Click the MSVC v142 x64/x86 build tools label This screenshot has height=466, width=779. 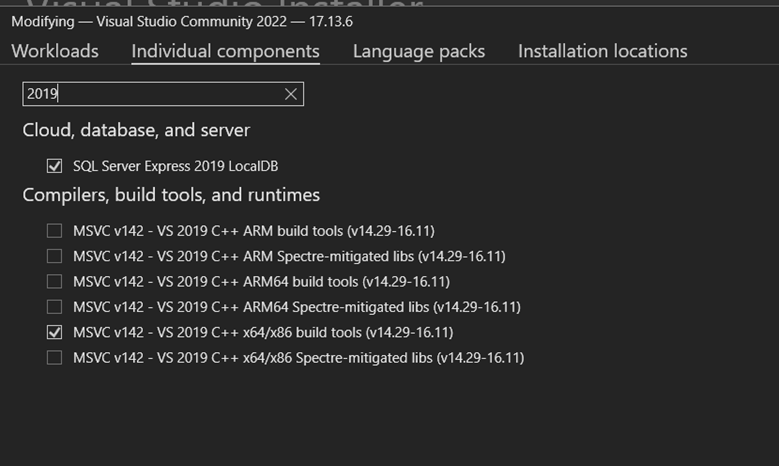(x=263, y=332)
